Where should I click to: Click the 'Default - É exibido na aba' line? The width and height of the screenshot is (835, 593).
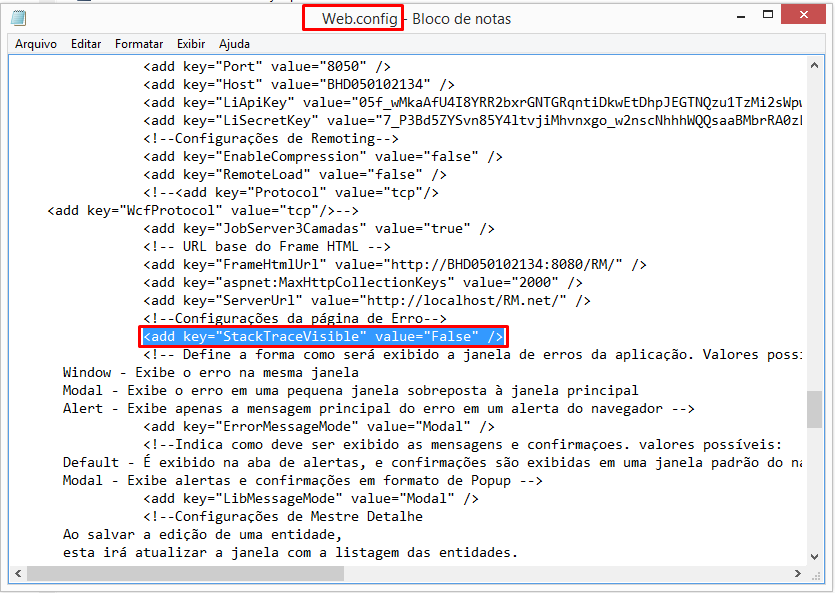(432, 463)
